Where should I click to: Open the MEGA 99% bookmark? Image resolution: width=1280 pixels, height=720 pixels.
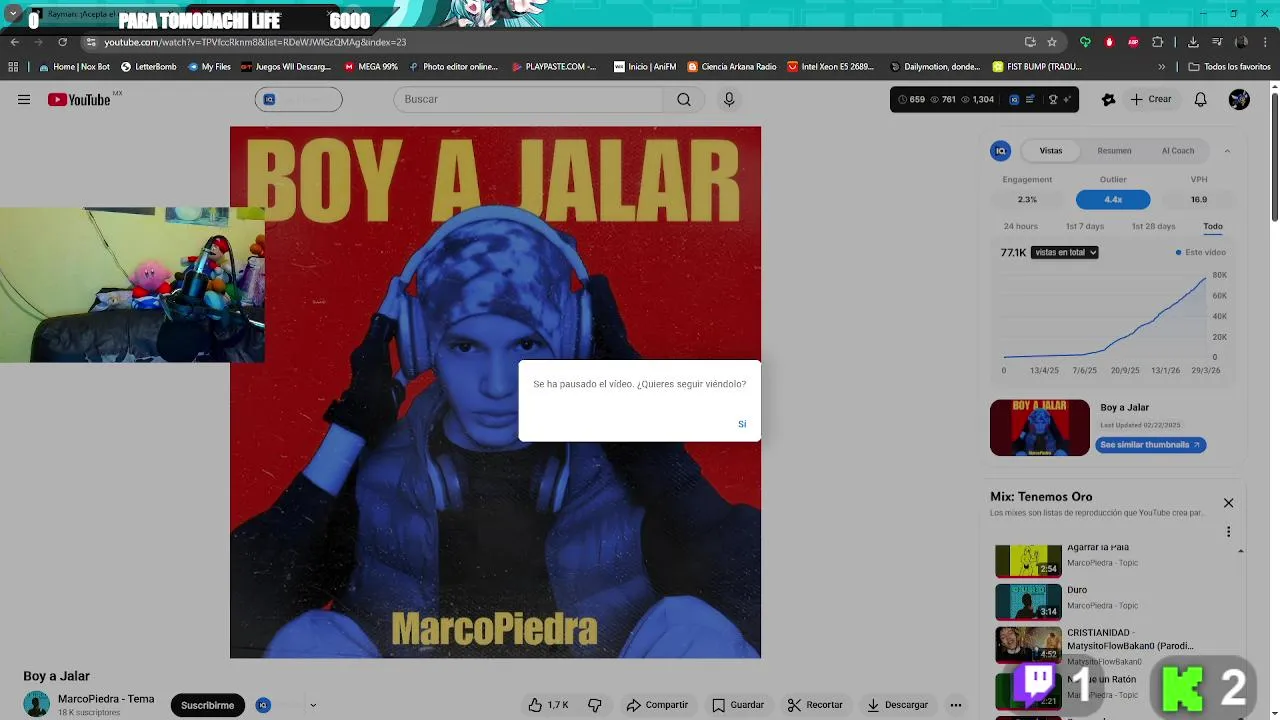tap(371, 67)
